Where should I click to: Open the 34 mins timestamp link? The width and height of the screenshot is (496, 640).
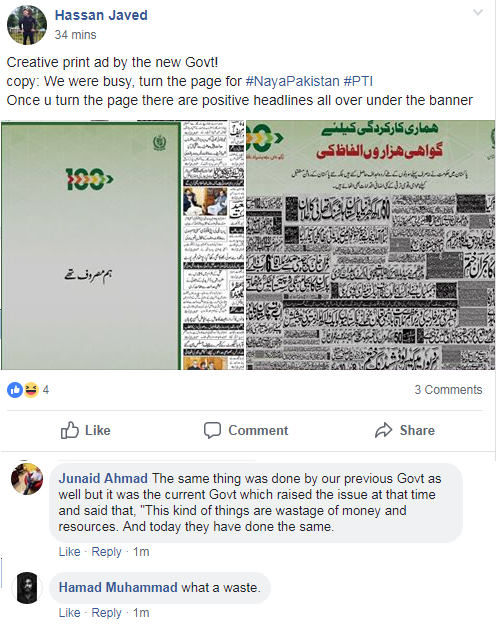pyautogui.click(x=76, y=35)
